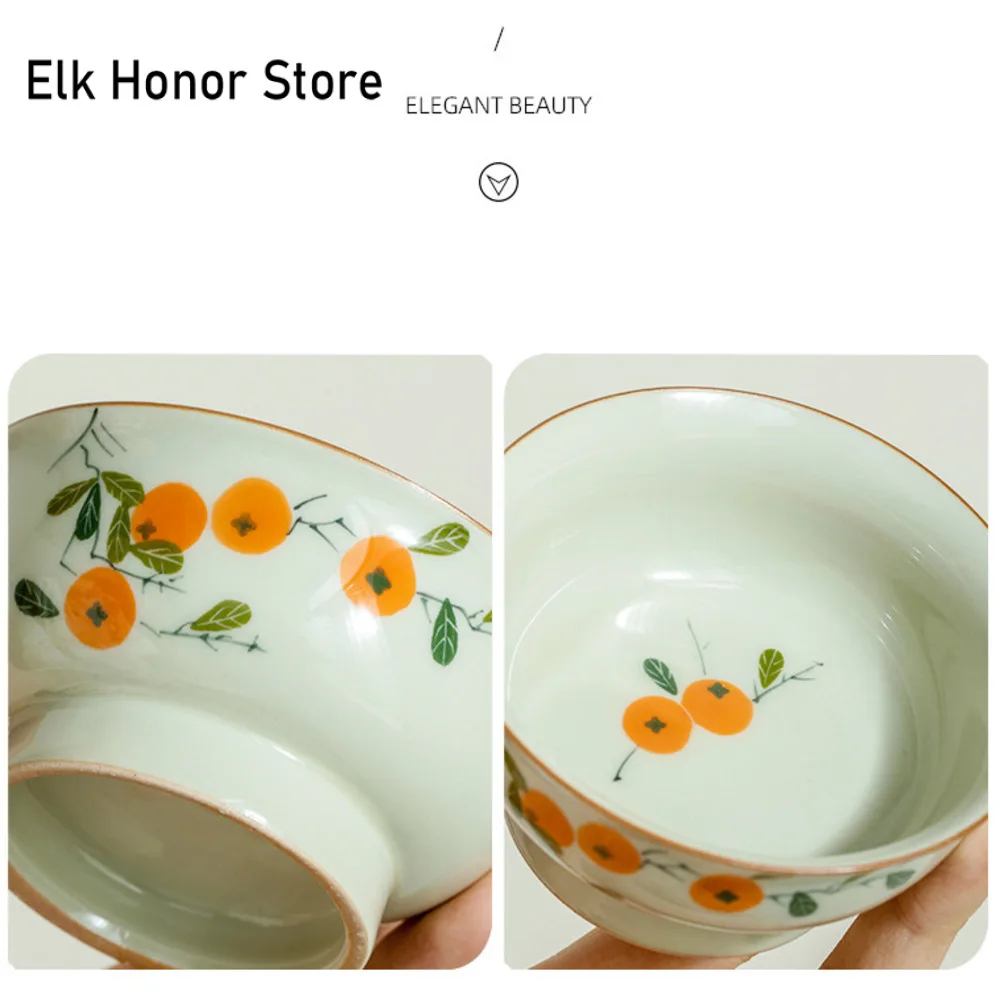Click the persimmon with glare in left photo
This screenshot has height=1000, width=1000.
[x=378, y=575]
